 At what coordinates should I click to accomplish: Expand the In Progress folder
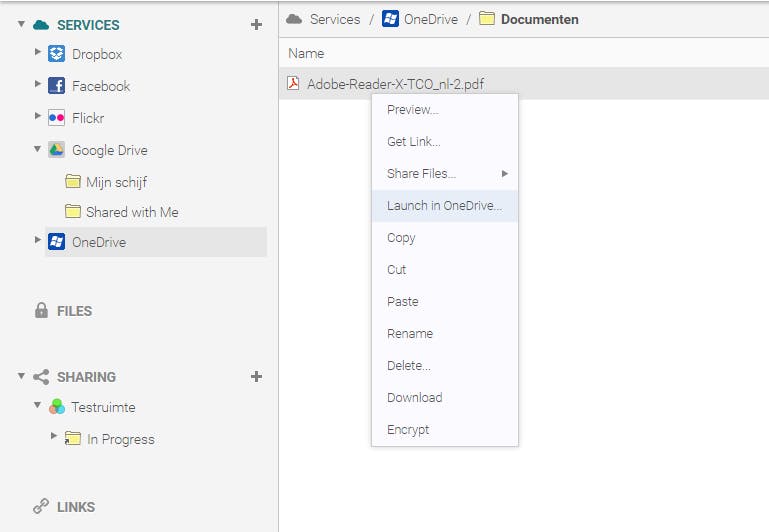pos(54,436)
